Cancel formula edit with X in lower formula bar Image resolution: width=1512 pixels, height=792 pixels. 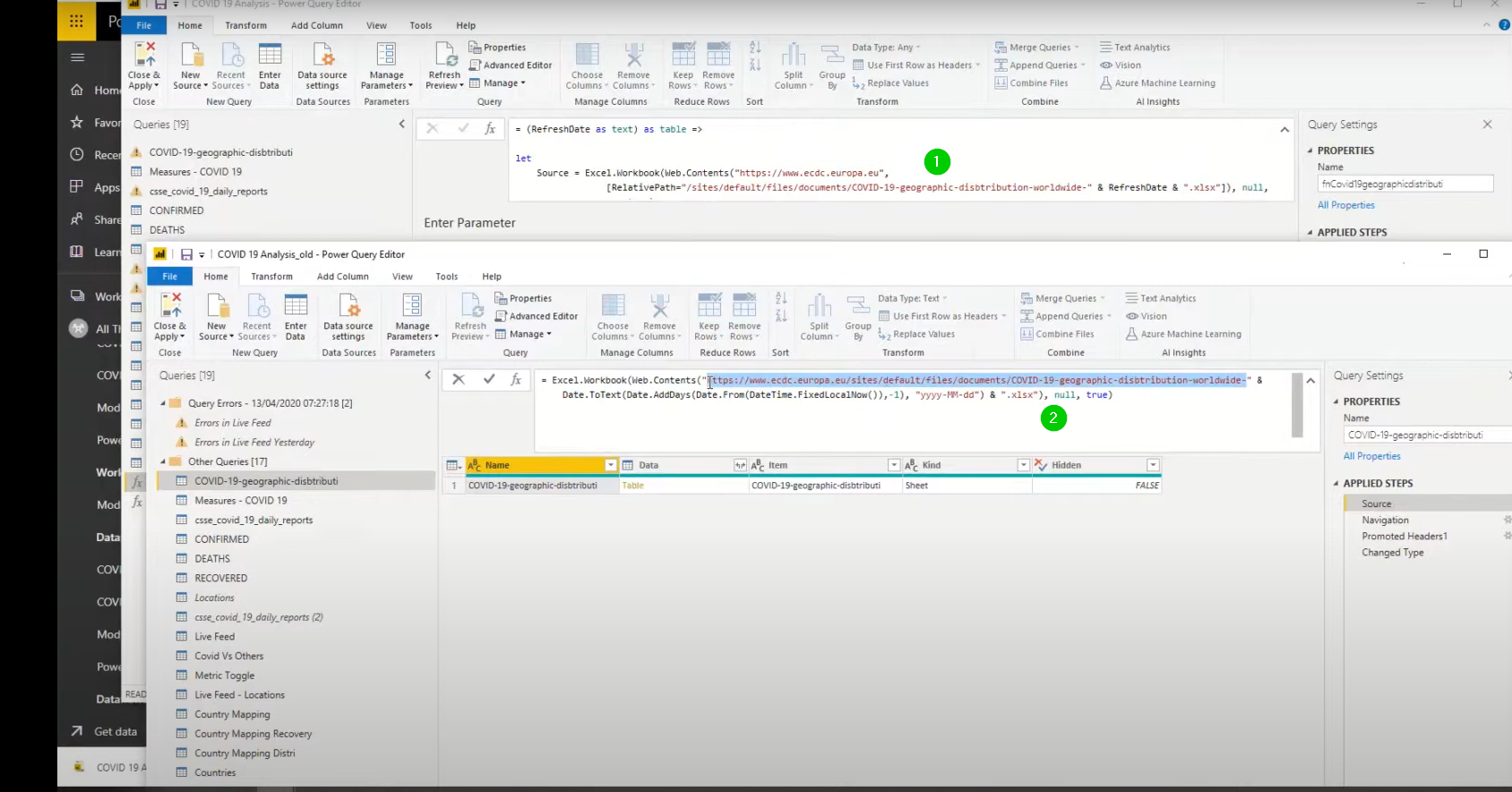click(458, 379)
